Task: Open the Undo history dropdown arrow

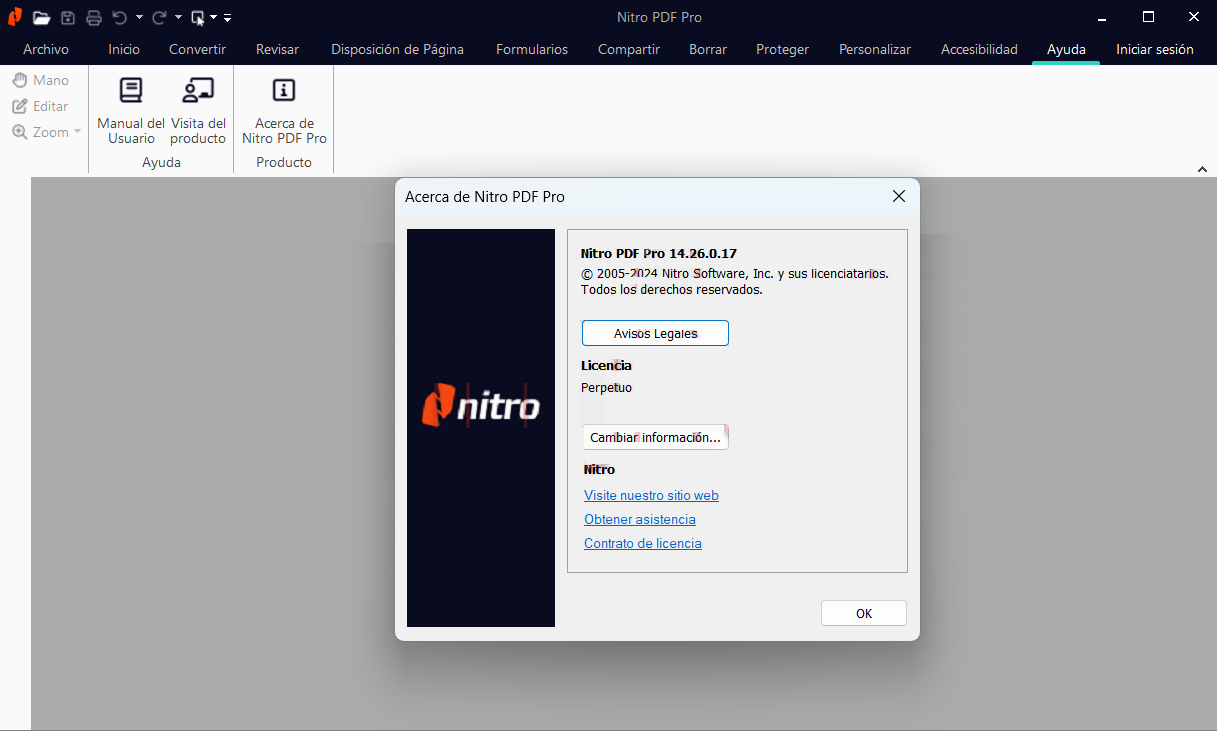Action: [139, 17]
